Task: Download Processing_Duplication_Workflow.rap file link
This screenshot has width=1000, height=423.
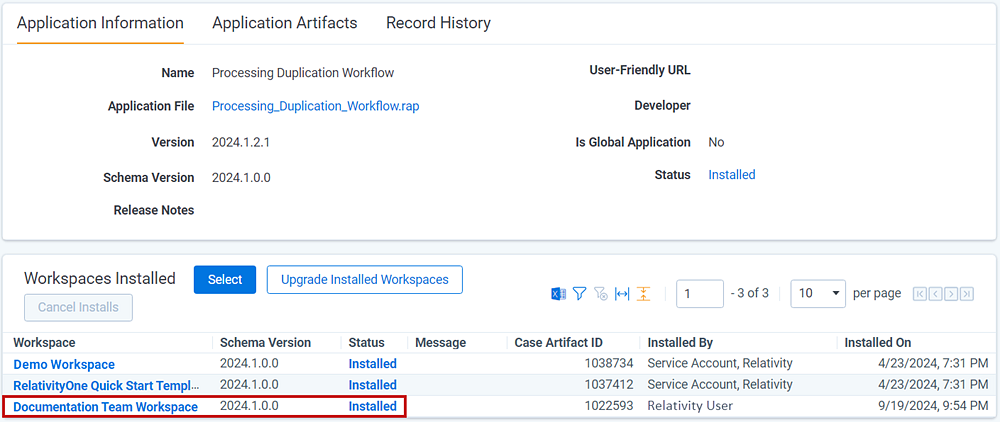Action: [316, 107]
